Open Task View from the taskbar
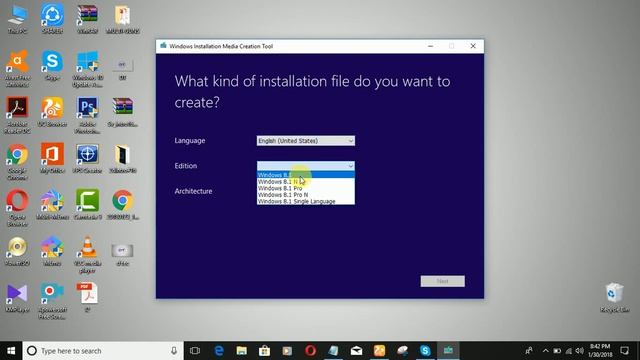640x360 pixels. pos(195,351)
